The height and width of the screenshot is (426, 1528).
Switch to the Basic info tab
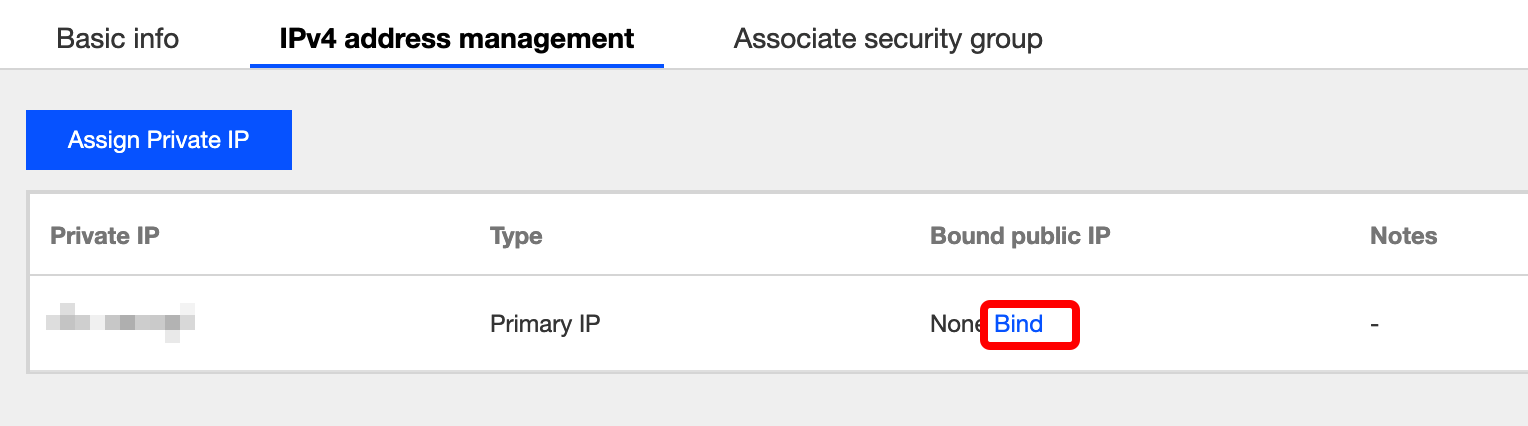[x=117, y=39]
